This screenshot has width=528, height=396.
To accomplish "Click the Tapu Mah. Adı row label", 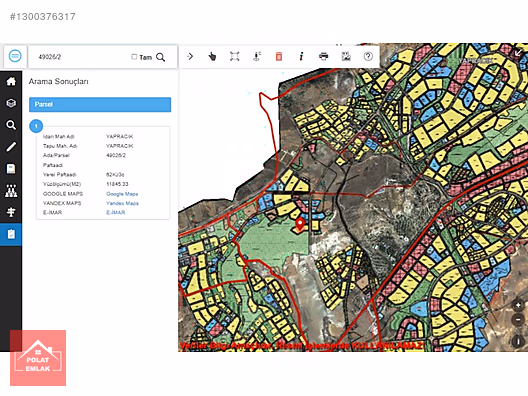I will 60,146.
